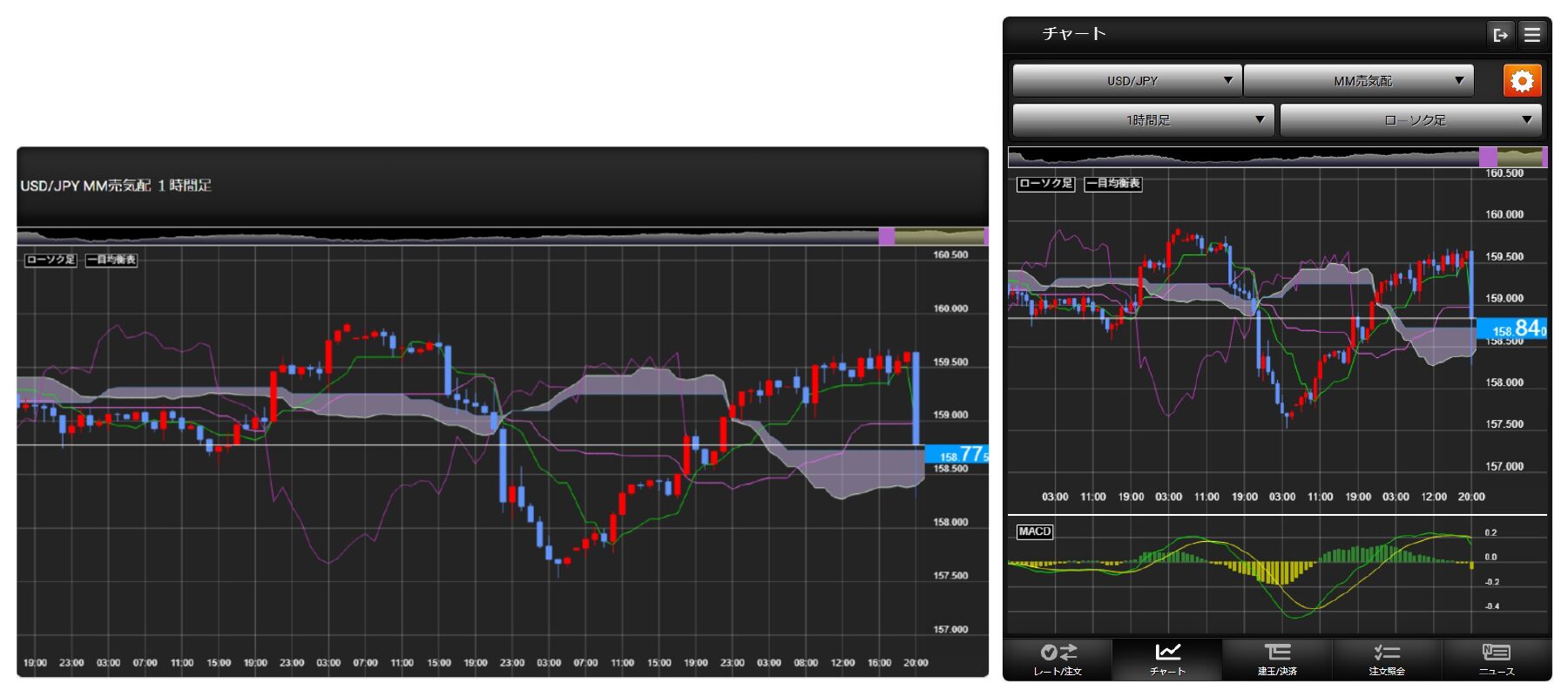1568x697 pixels.
Task: Click purple range handle on wide chart navigator
Action: [887, 236]
